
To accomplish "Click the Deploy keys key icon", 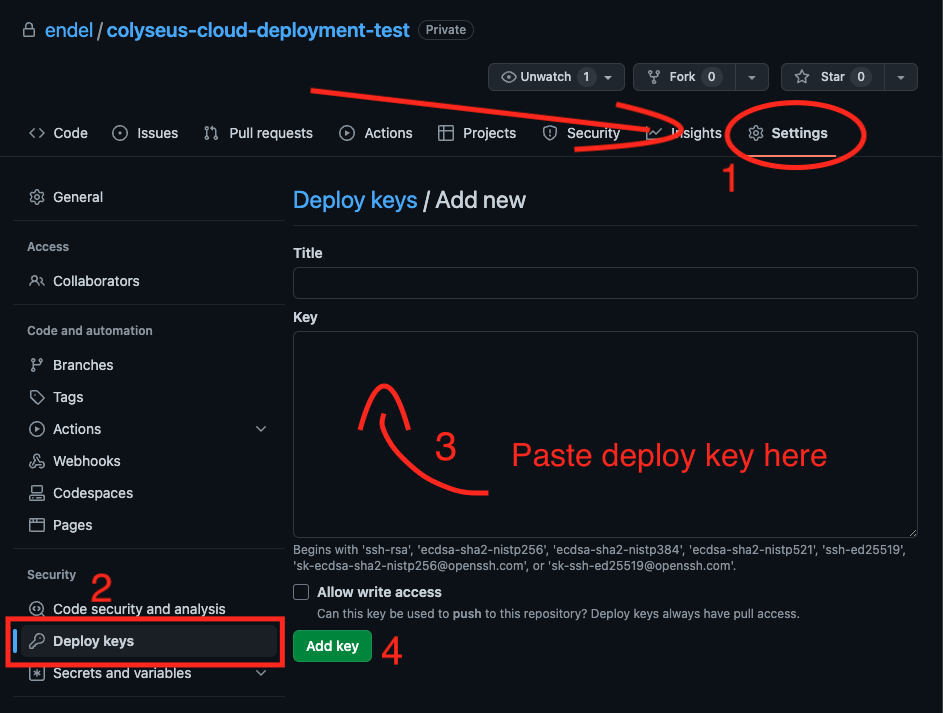I will coord(37,641).
